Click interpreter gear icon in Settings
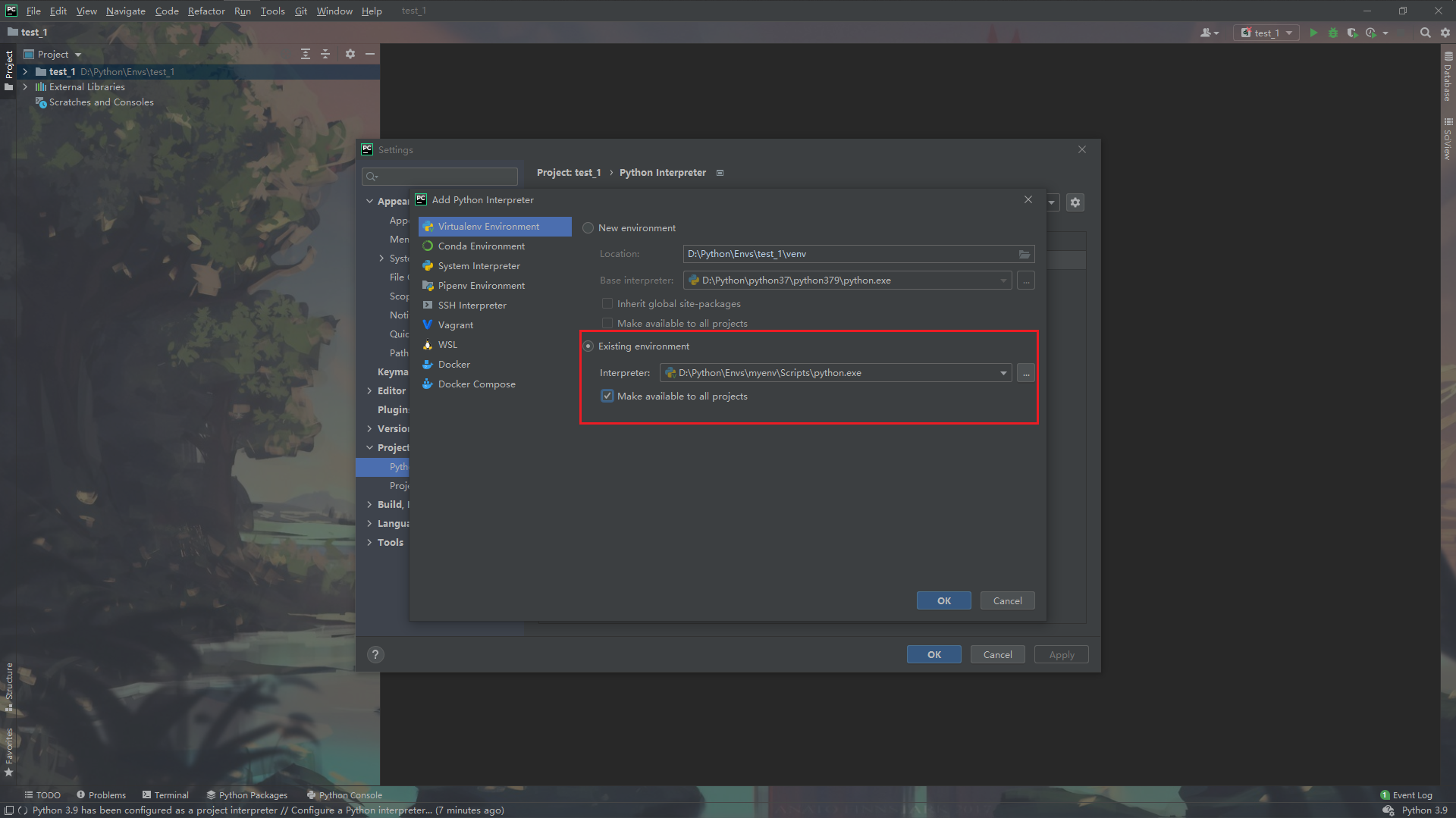Screen dimensions: 1456x818 1075,202
